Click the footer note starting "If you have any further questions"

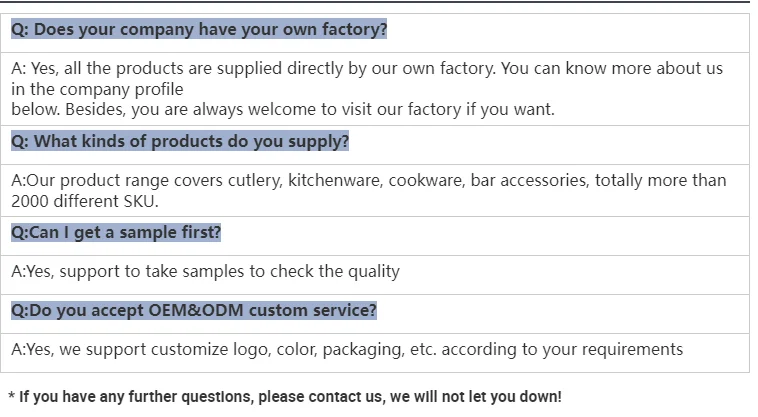coord(289,396)
